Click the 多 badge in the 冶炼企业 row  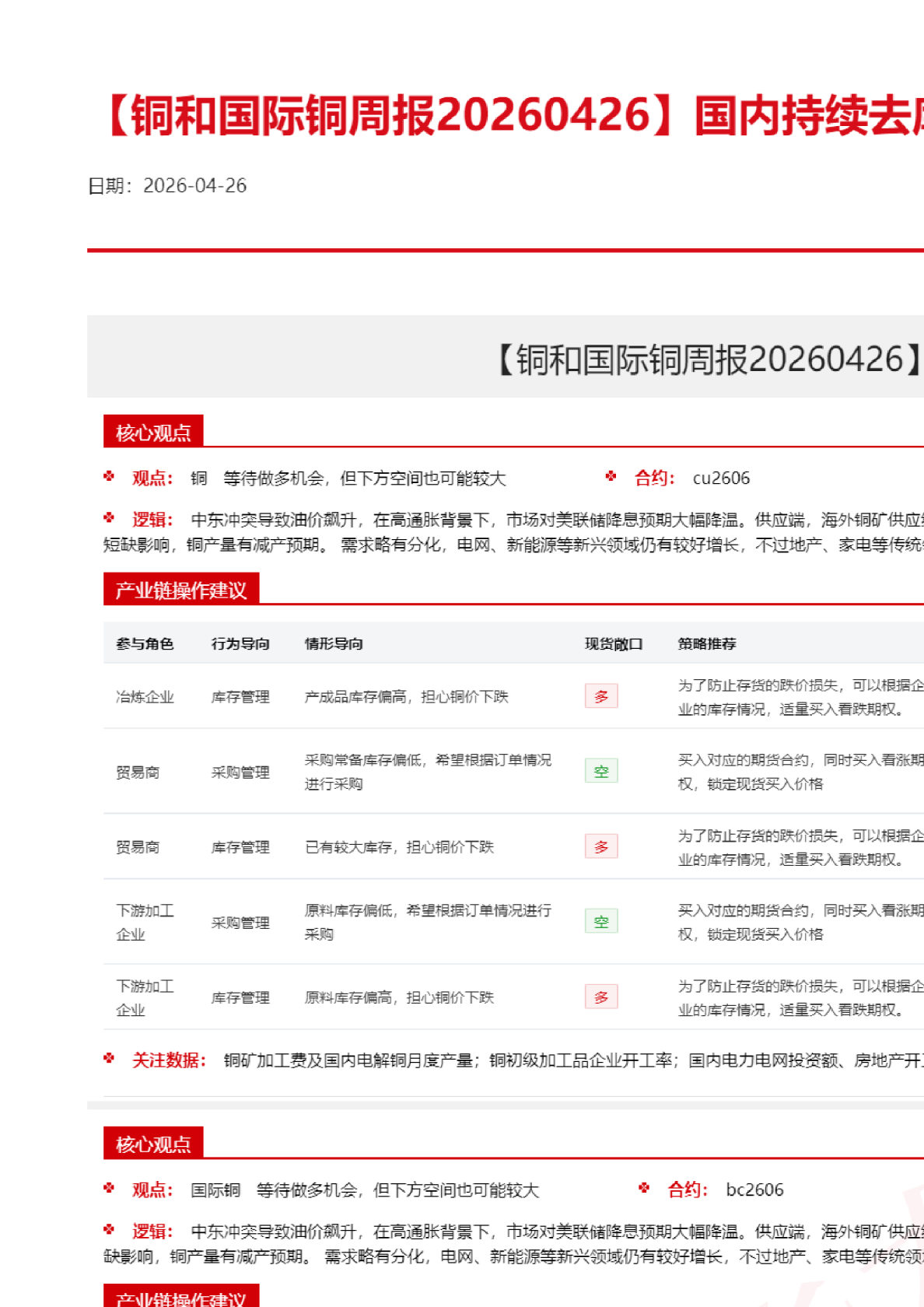point(601,696)
